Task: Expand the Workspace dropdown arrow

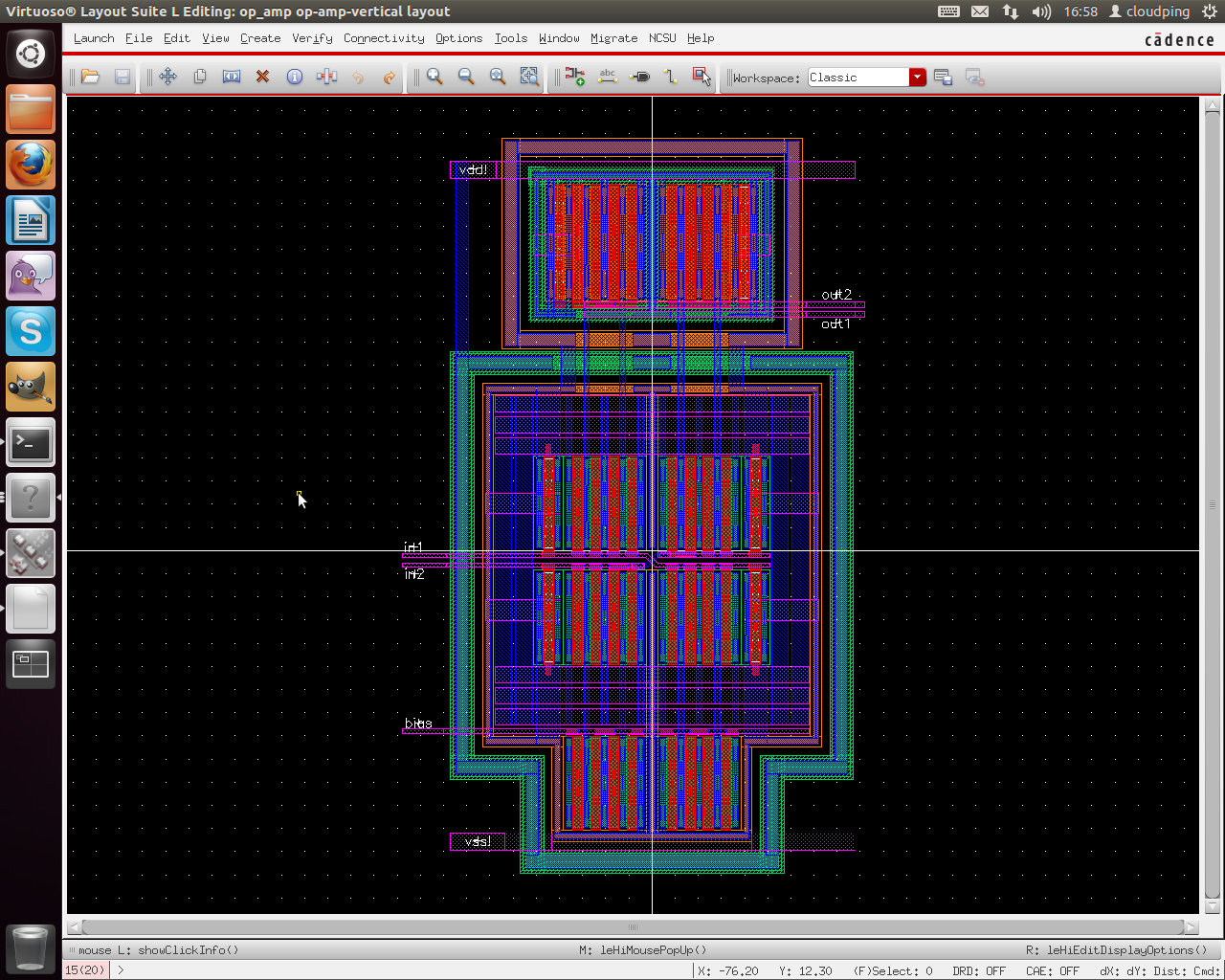Action: click(x=917, y=78)
